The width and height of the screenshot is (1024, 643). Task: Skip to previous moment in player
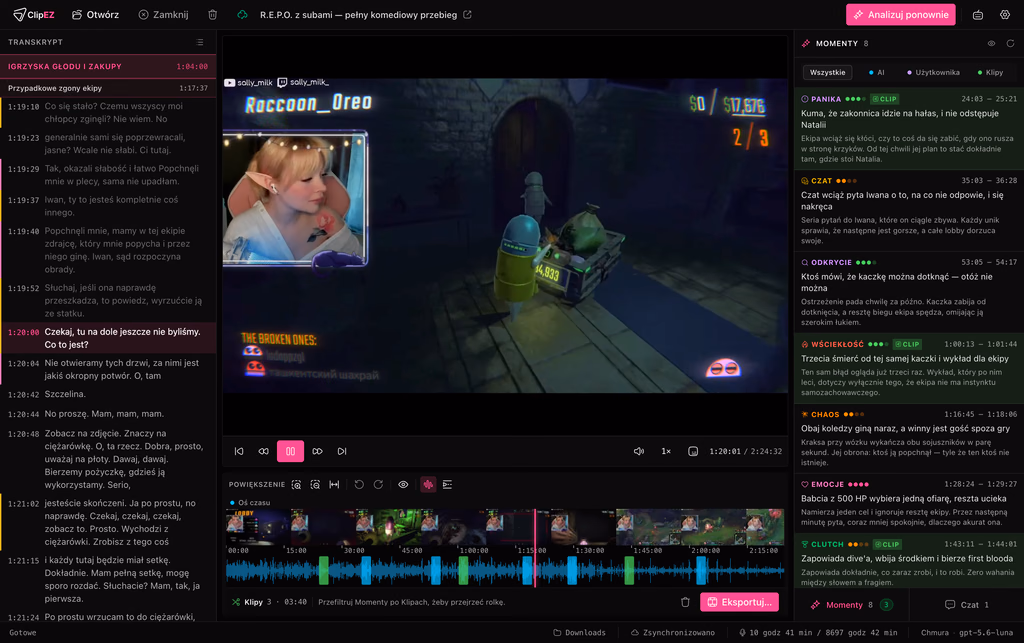239,451
